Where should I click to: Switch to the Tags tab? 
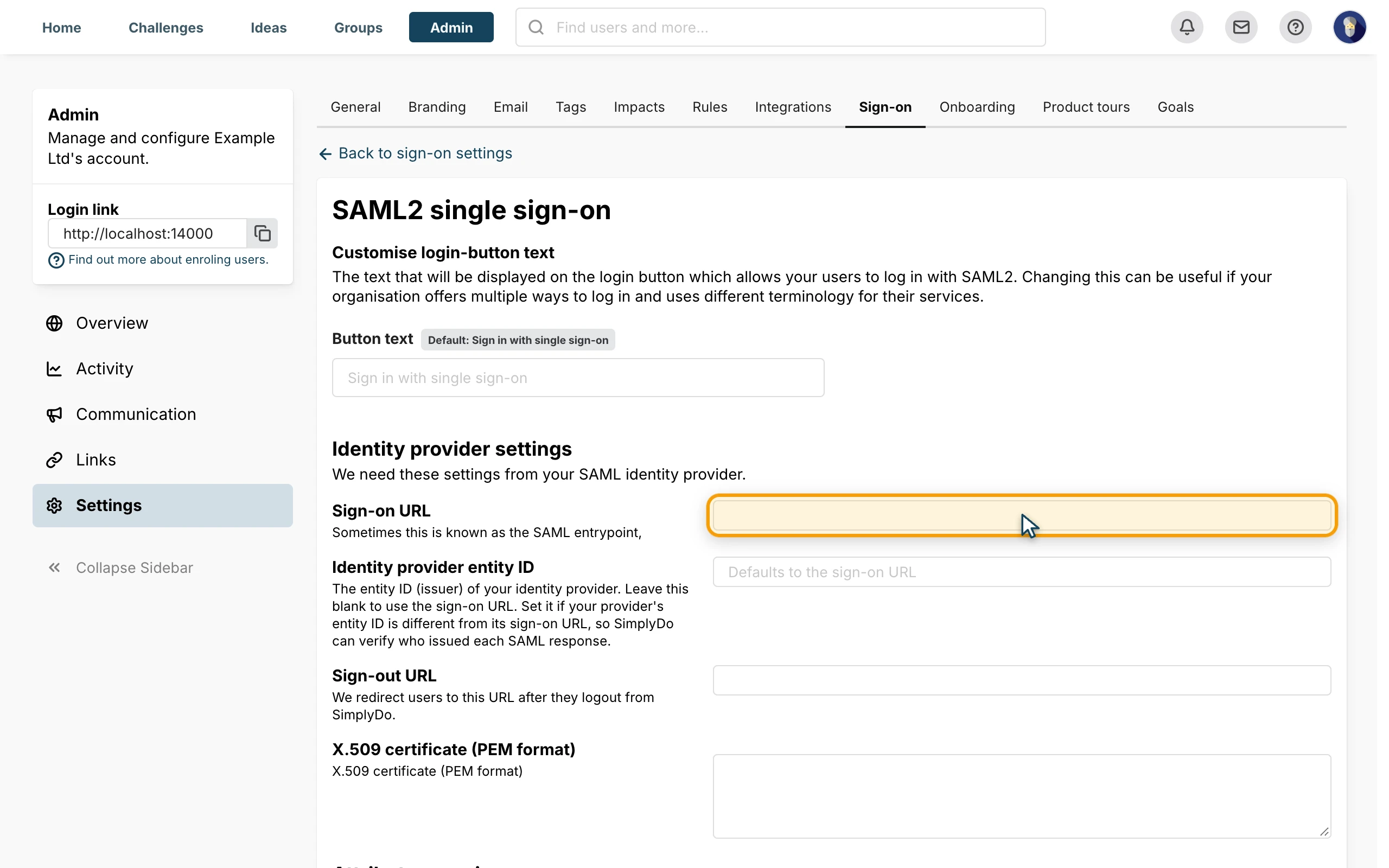[x=571, y=107]
